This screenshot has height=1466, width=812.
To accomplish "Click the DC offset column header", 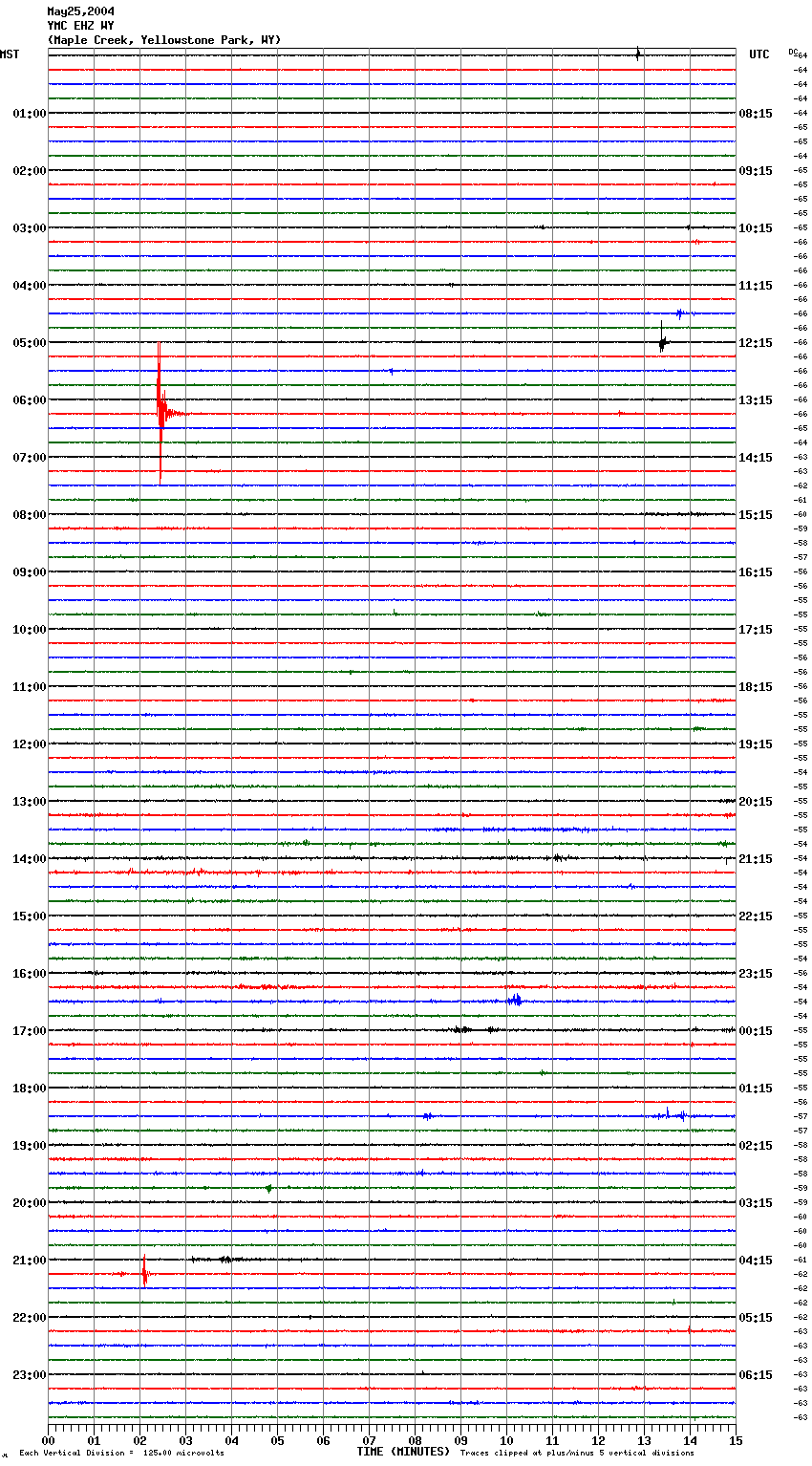I will (x=793, y=52).
